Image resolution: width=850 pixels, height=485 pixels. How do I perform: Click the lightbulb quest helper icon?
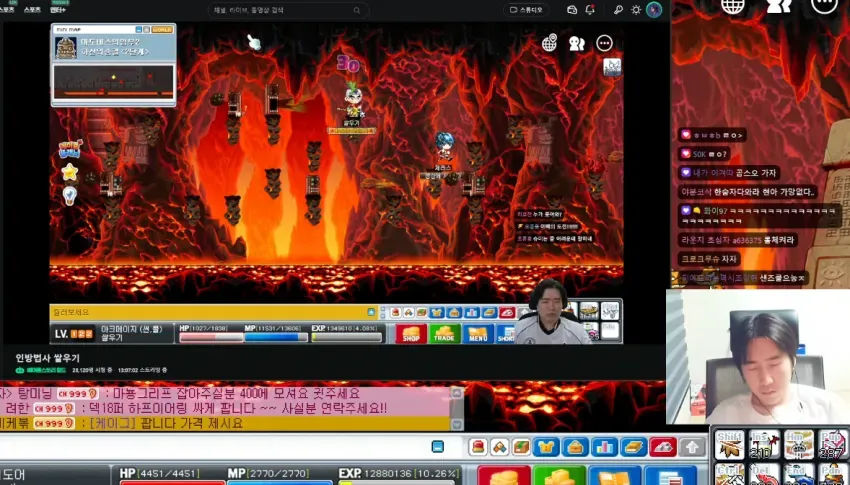69,196
